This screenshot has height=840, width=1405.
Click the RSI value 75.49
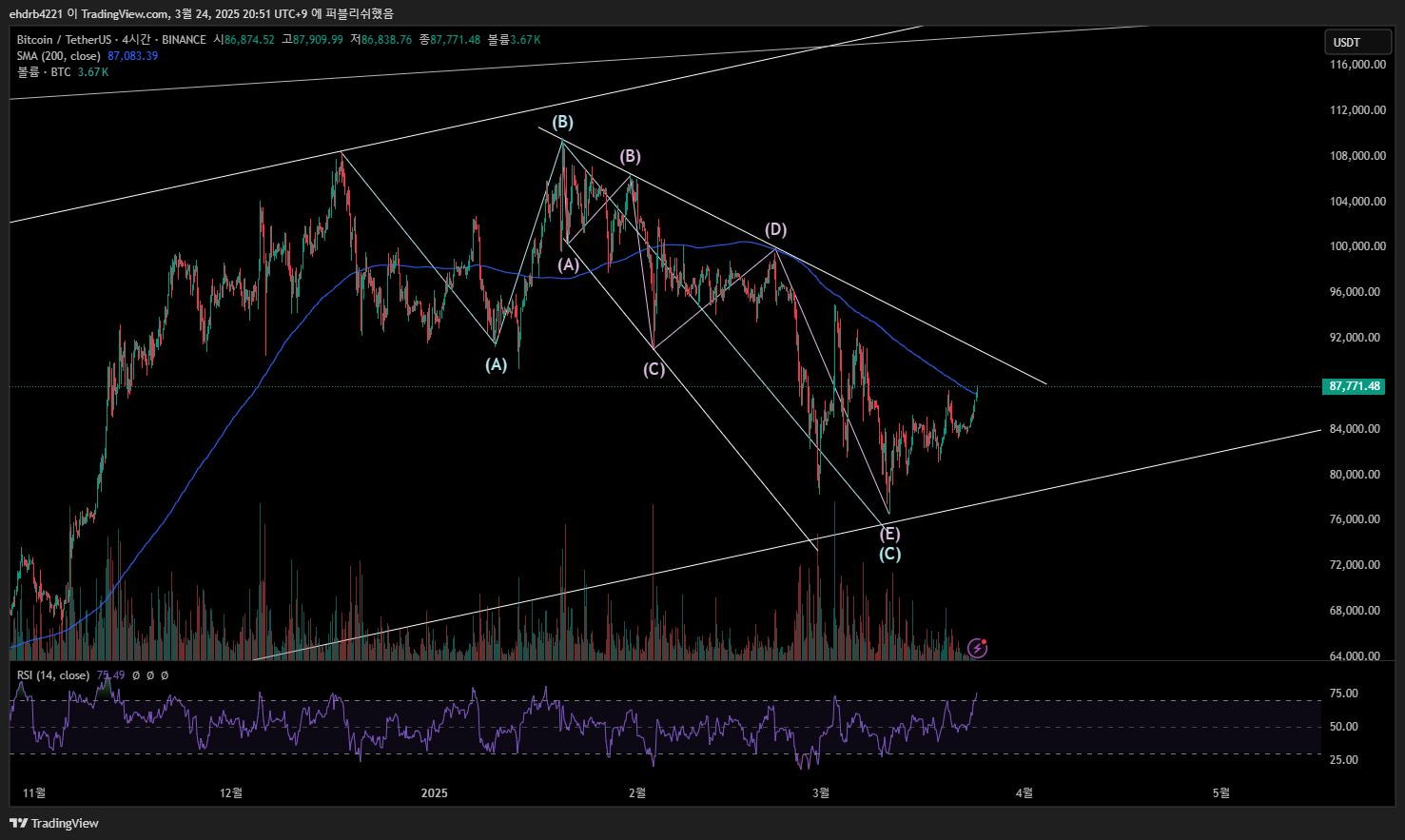point(110,675)
